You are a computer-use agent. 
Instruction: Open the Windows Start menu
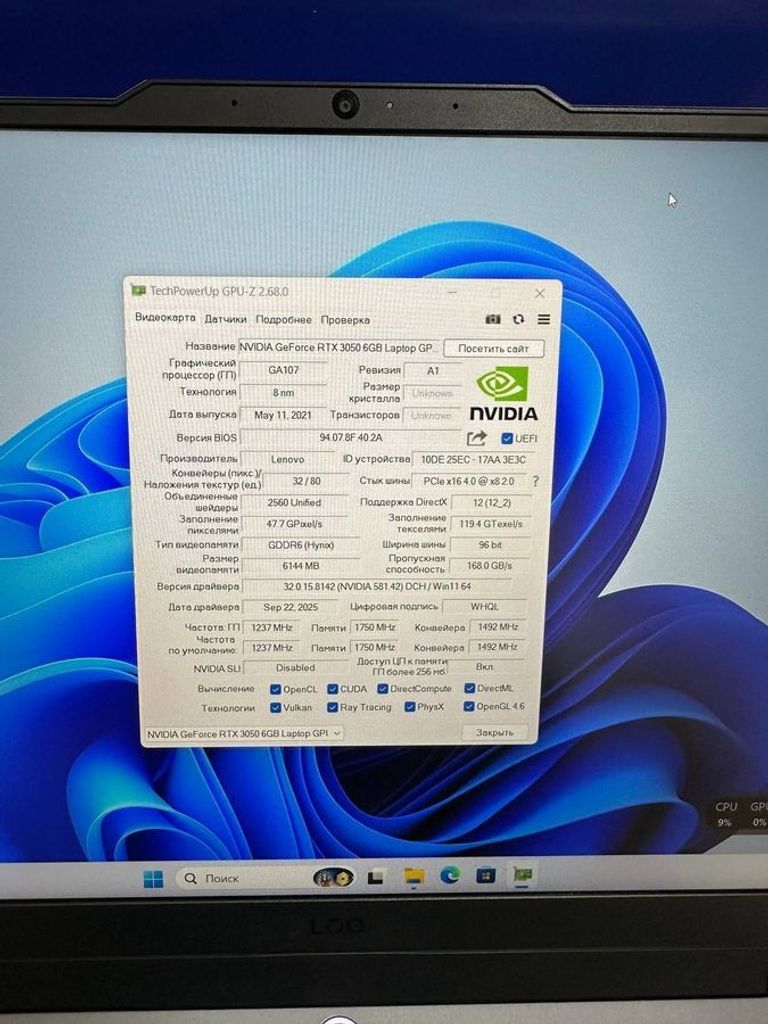pos(153,879)
